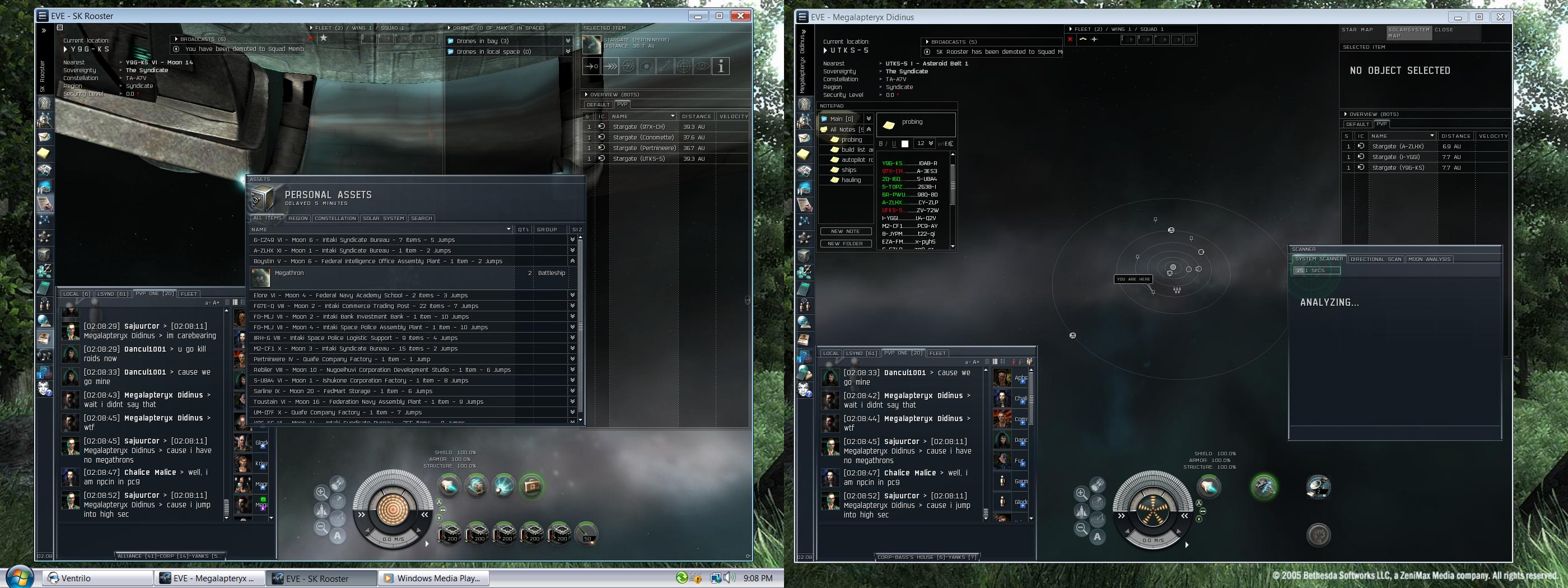Open notepad icon in Megalapteryx Didinus sidebar

point(804,154)
